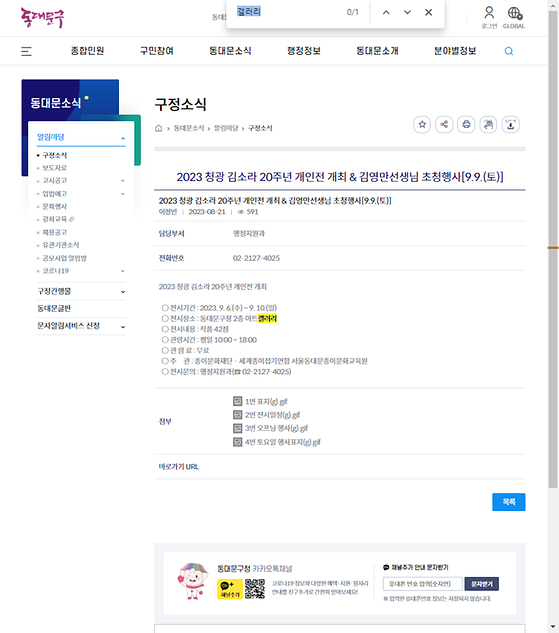This screenshot has width=559, height=633.
Task: Add page to favorites with star icon
Action: pyautogui.click(x=422, y=124)
